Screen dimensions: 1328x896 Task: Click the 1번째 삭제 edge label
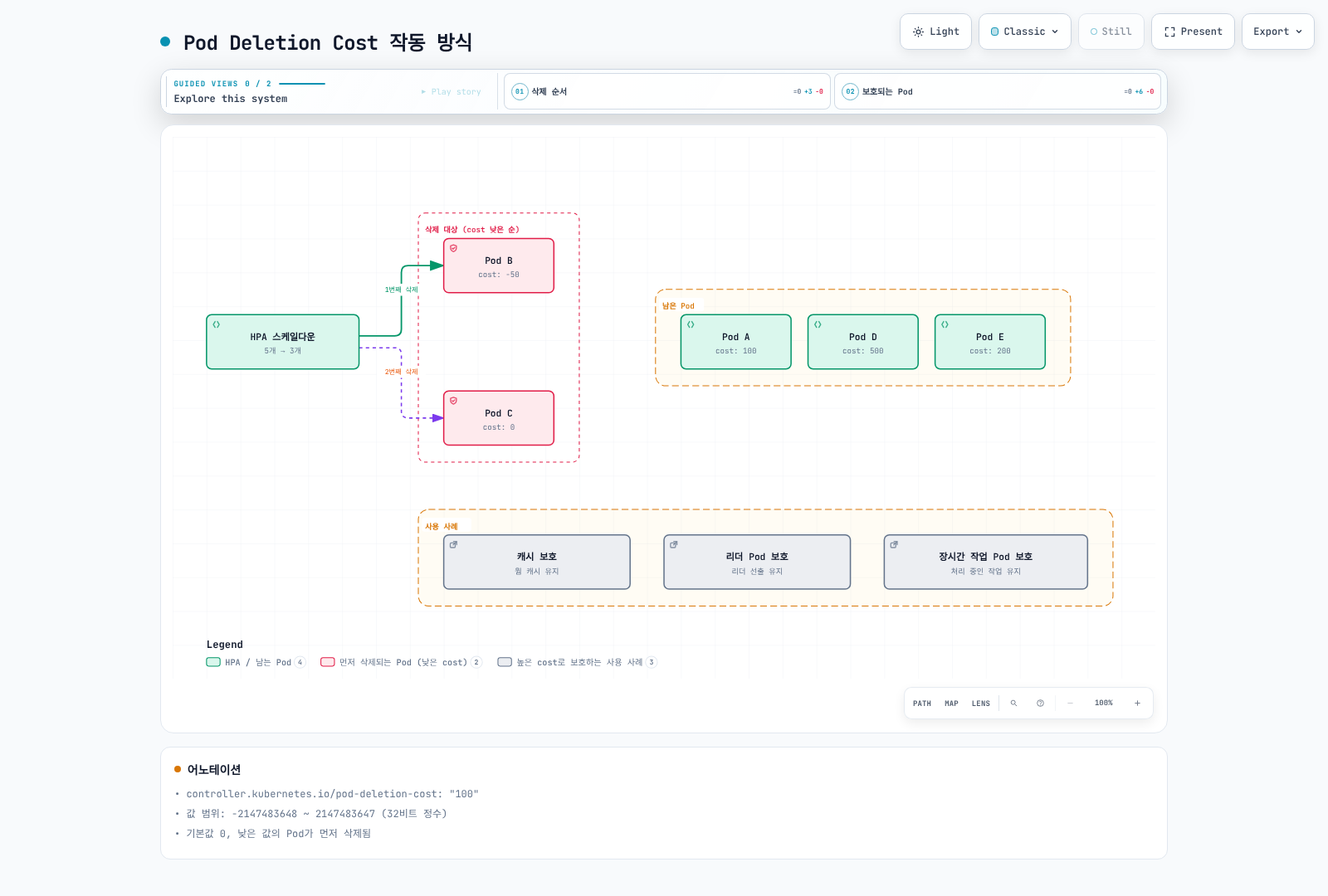402,290
